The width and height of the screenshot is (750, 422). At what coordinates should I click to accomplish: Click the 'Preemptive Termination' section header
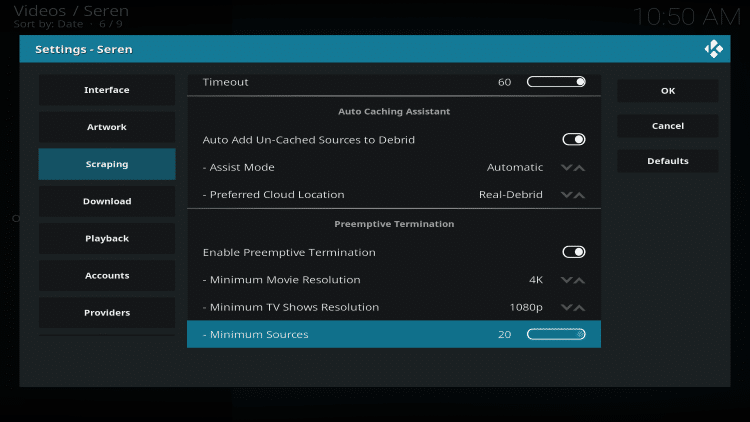pos(394,224)
